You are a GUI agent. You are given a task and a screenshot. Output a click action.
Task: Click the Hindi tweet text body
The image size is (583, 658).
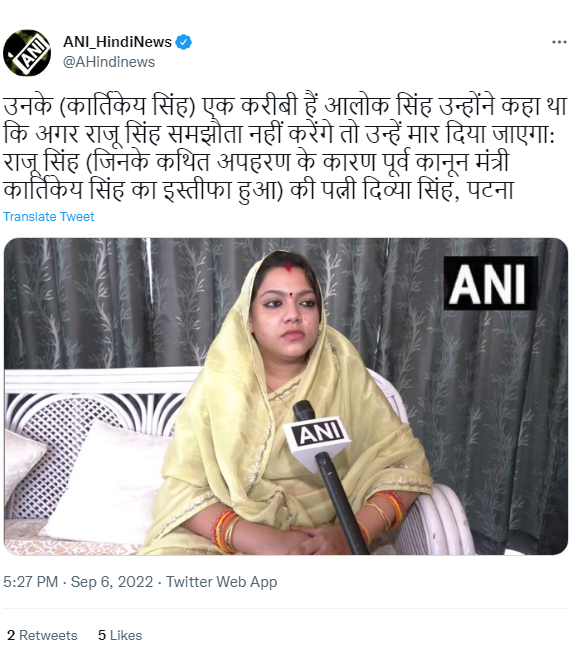click(x=285, y=148)
